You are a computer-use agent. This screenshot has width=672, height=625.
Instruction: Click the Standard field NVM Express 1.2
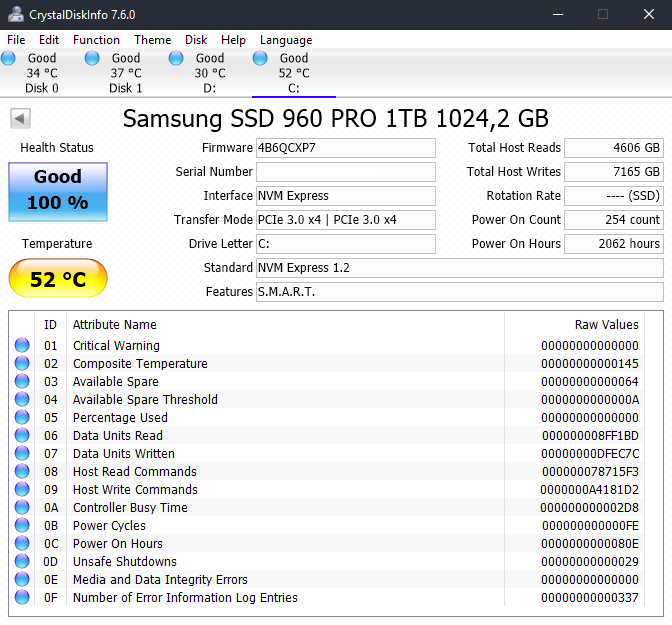click(460, 268)
